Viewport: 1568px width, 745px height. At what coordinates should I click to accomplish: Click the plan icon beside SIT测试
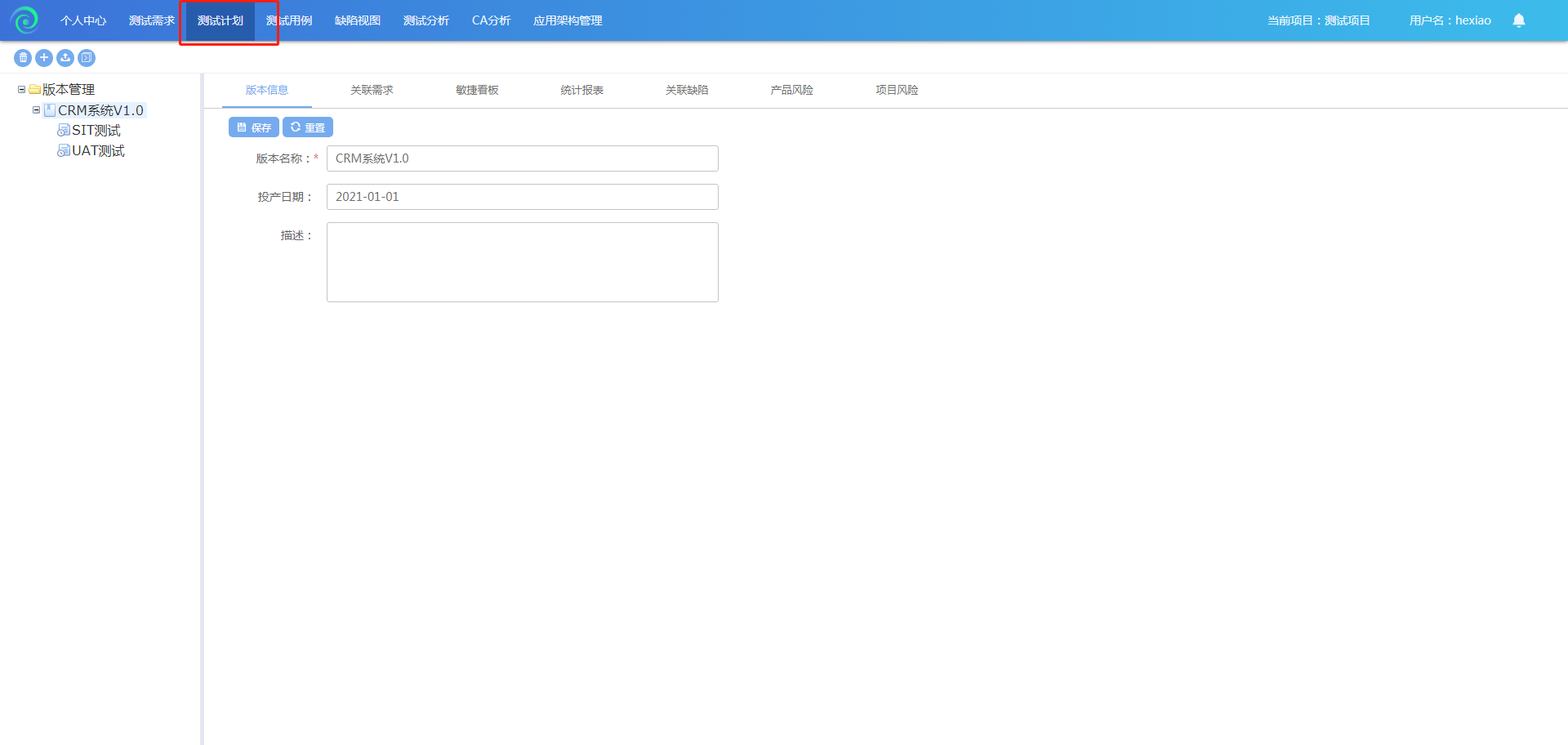tap(64, 131)
